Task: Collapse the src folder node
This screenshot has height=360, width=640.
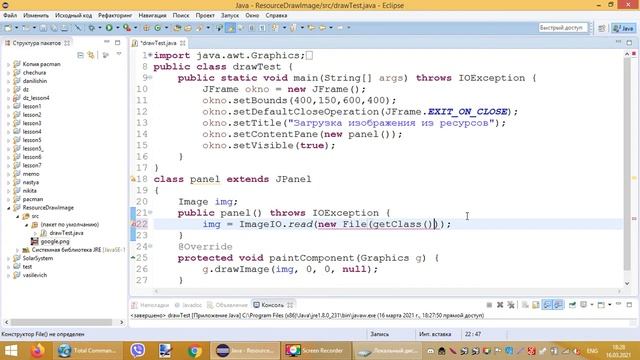Action: pyautogui.click(x=18, y=216)
